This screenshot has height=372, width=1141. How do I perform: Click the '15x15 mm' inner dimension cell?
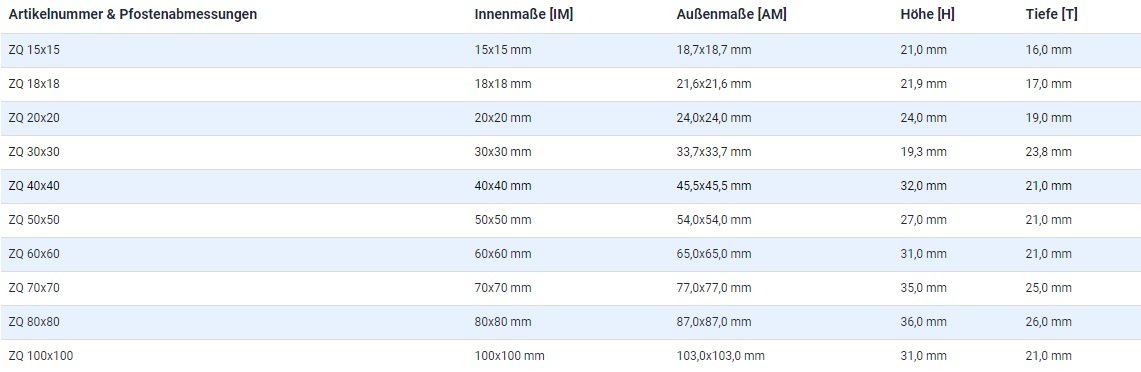click(x=503, y=50)
